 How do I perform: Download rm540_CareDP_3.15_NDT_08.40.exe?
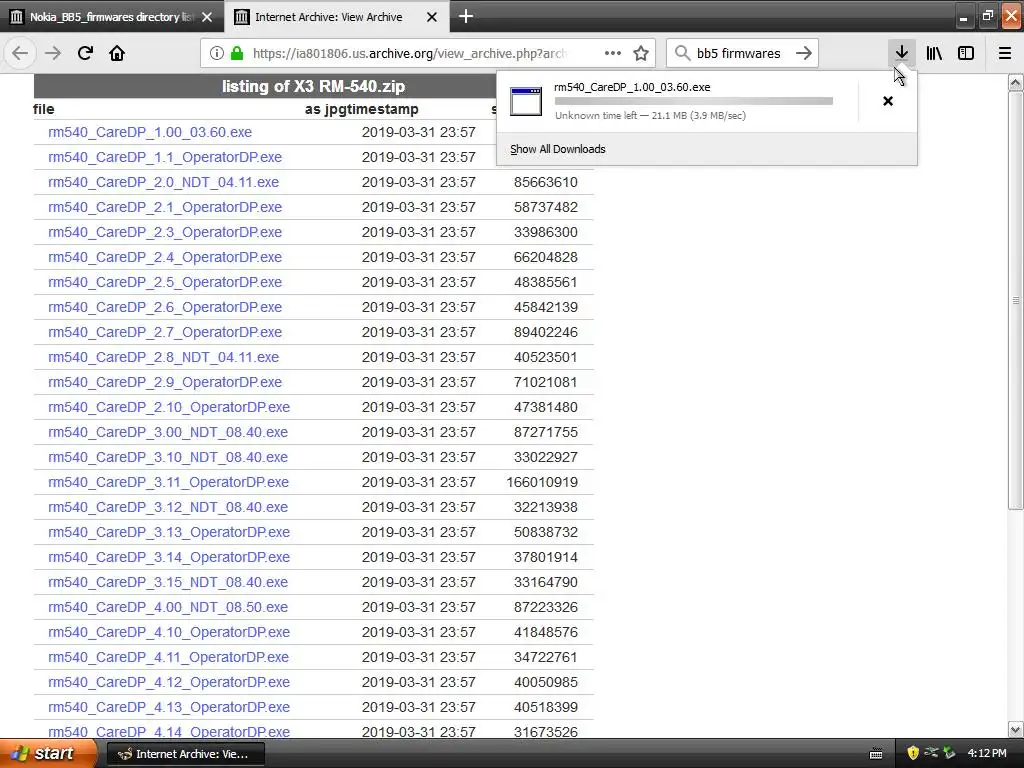click(168, 582)
